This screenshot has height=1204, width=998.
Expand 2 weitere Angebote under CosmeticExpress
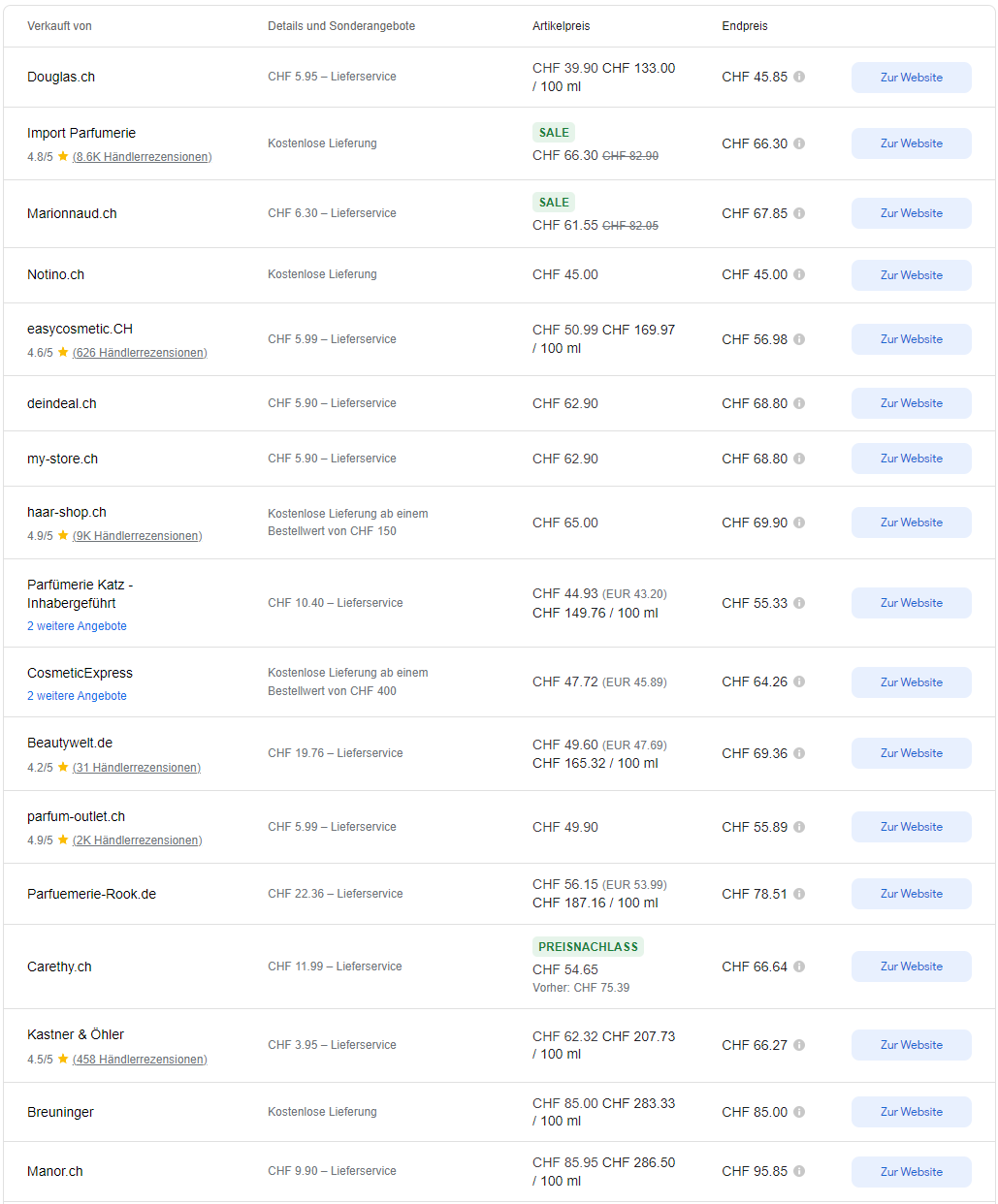click(x=77, y=696)
